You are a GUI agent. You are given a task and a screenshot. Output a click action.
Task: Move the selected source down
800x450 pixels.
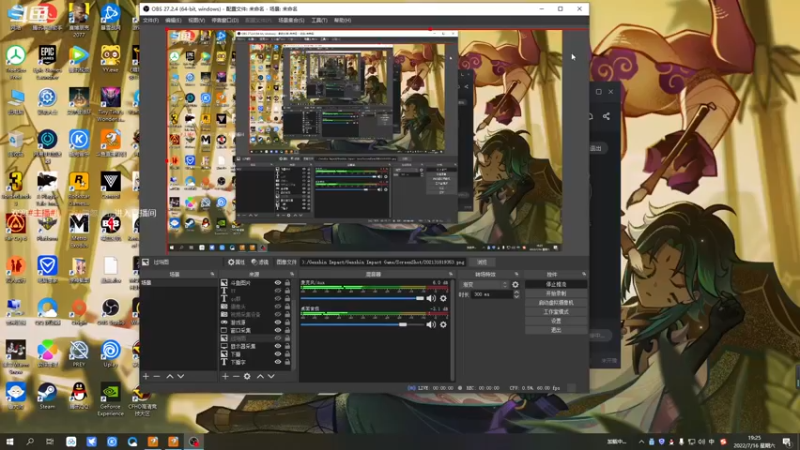271,377
